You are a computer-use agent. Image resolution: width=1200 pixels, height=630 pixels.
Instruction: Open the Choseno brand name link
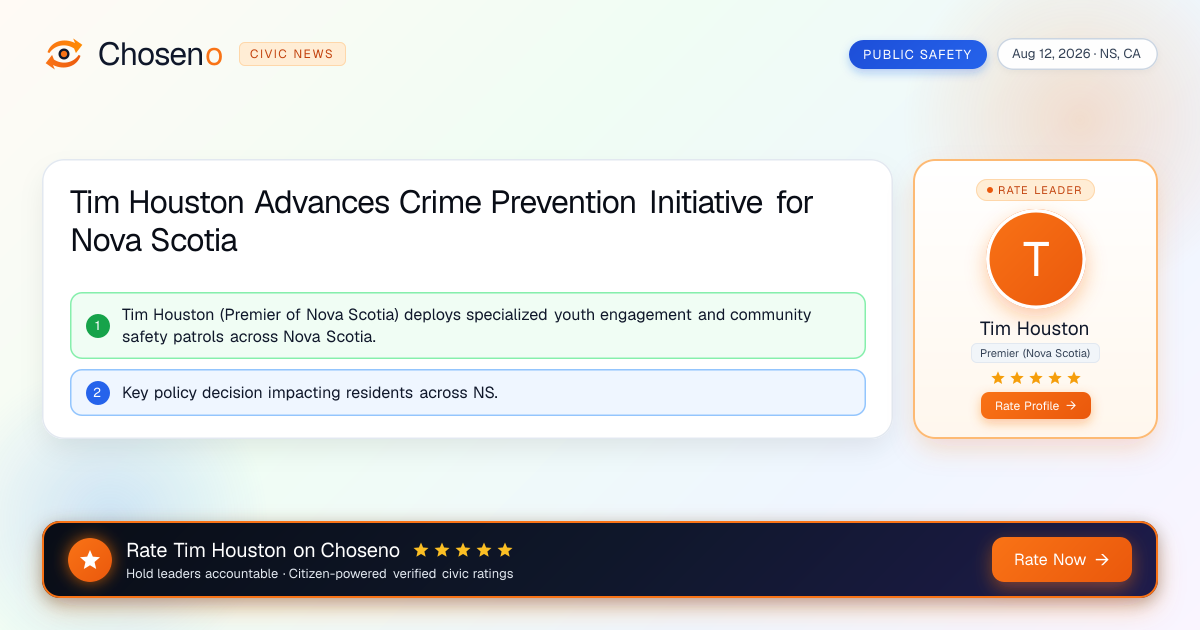pos(160,54)
